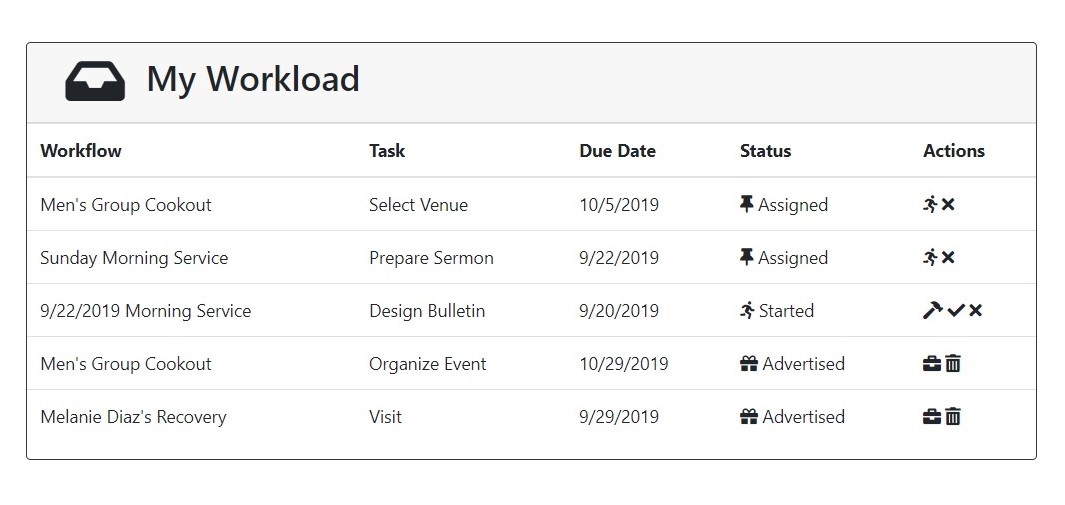Click the Status column header
The width and height of the screenshot is (1065, 505).
[765, 151]
